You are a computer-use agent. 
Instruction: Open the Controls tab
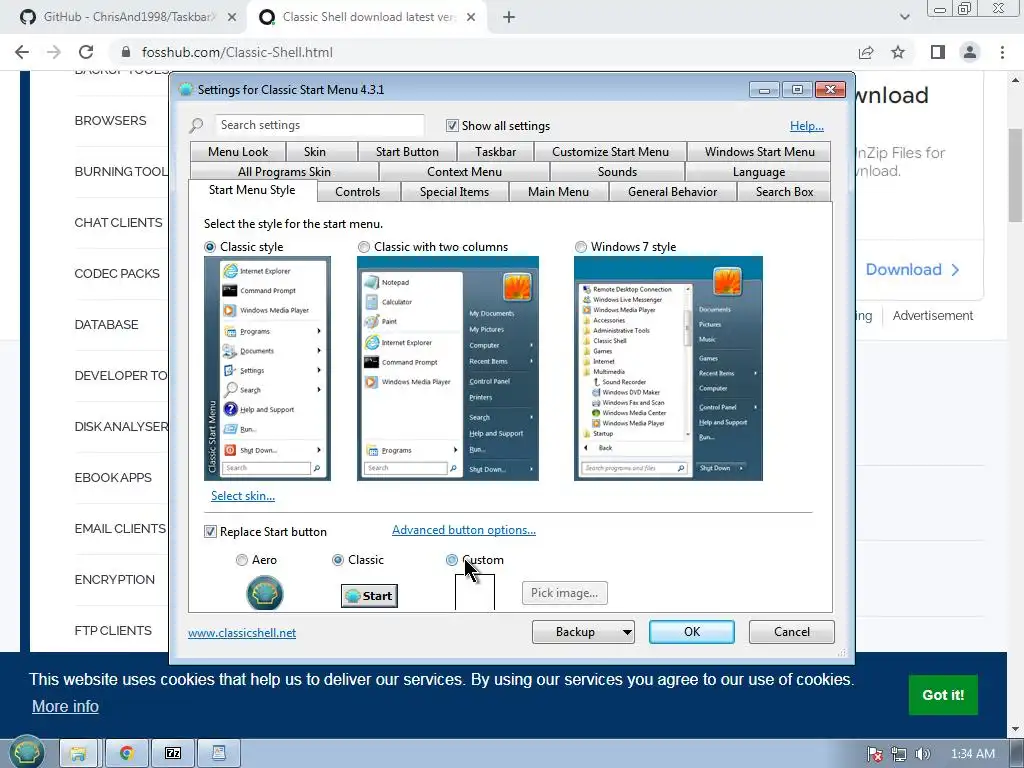[x=357, y=192]
